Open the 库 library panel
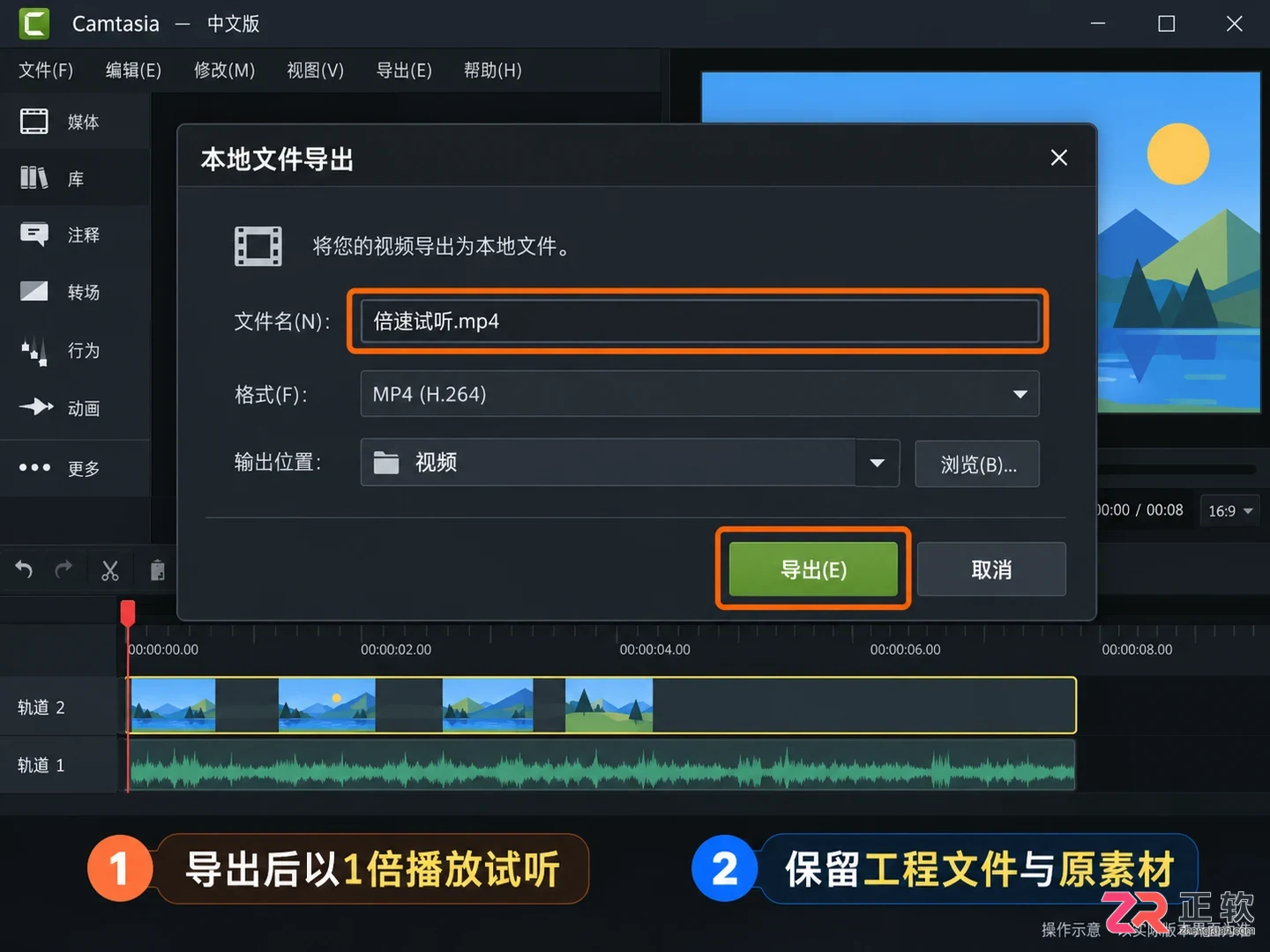The width and height of the screenshot is (1270, 952). [53, 179]
